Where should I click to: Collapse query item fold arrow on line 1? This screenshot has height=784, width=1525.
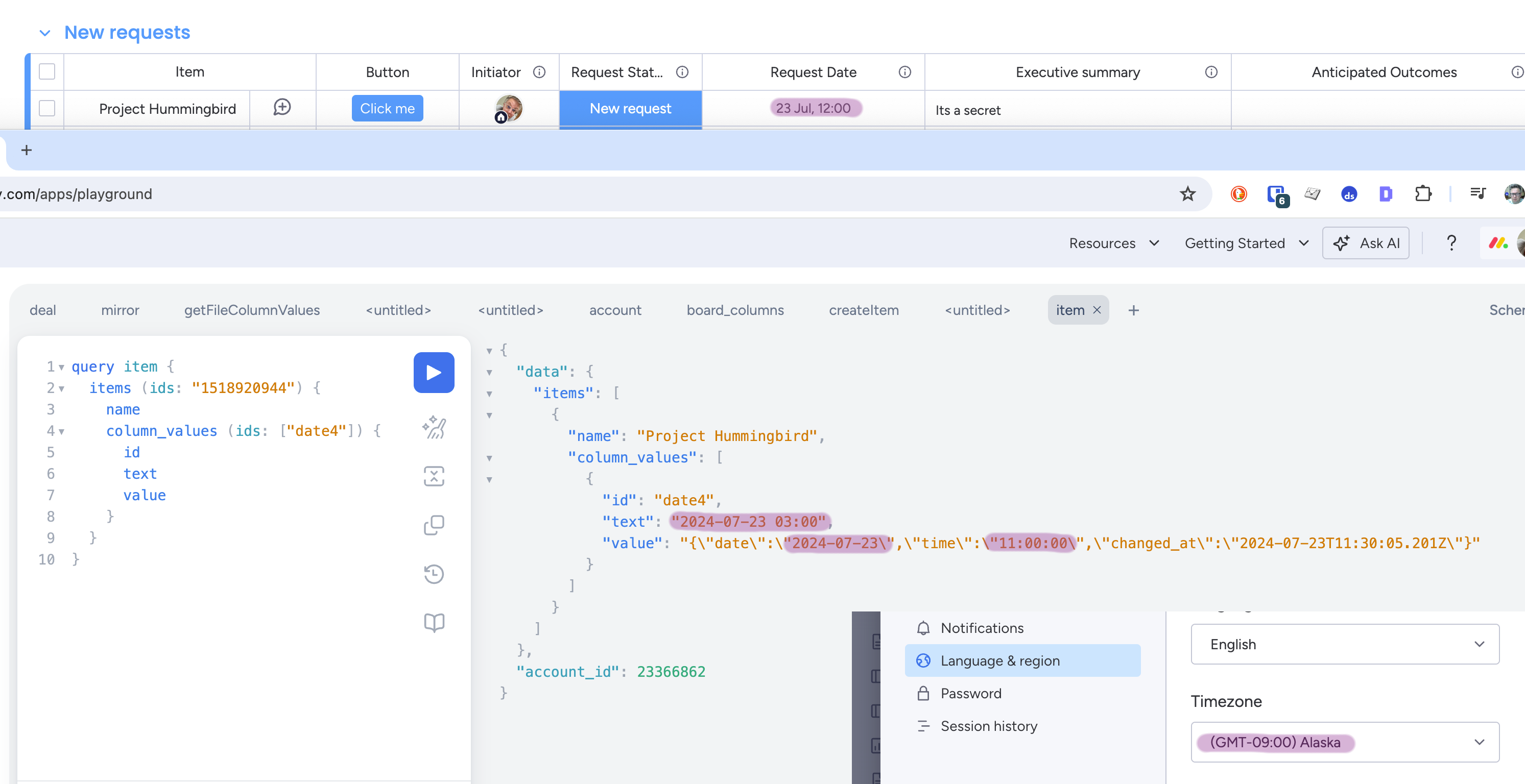click(62, 367)
